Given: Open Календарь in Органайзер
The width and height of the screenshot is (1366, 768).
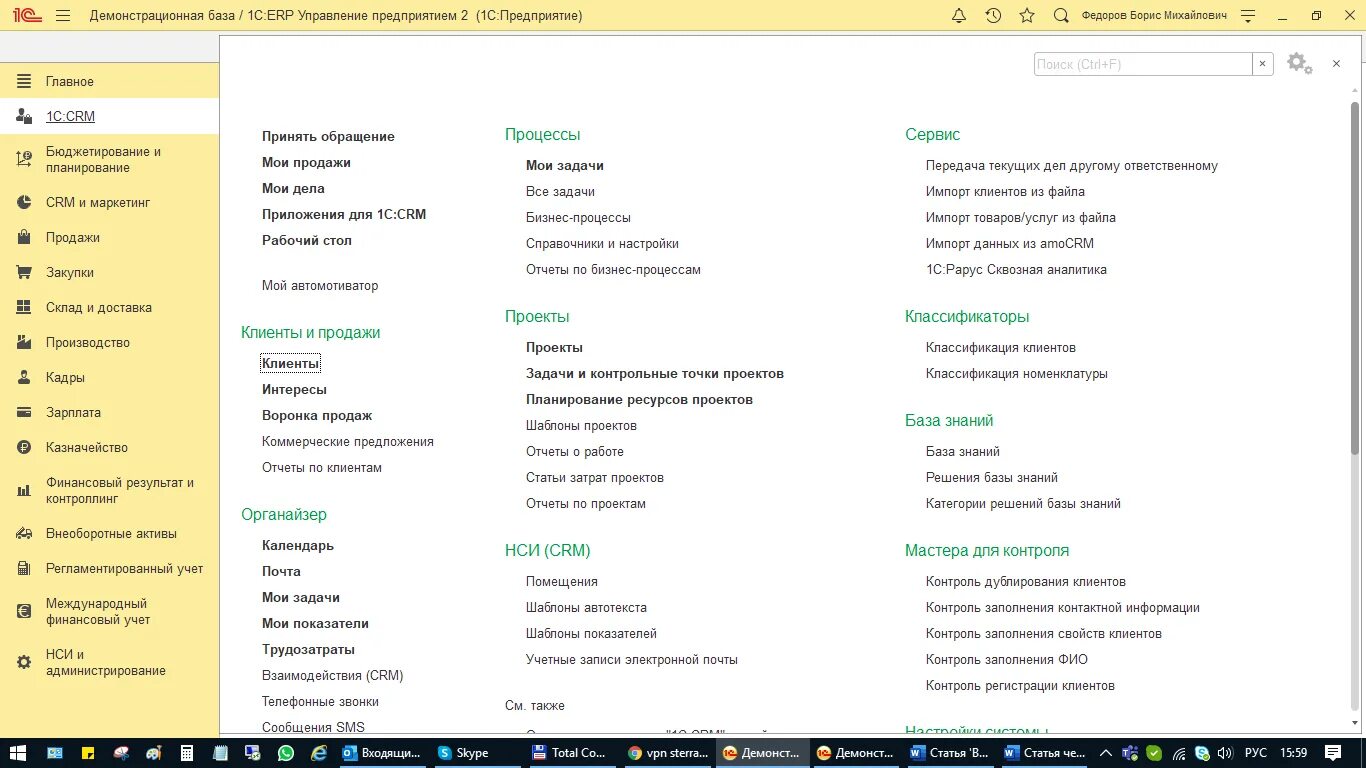Looking at the screenshot, I should click(298, 545).
